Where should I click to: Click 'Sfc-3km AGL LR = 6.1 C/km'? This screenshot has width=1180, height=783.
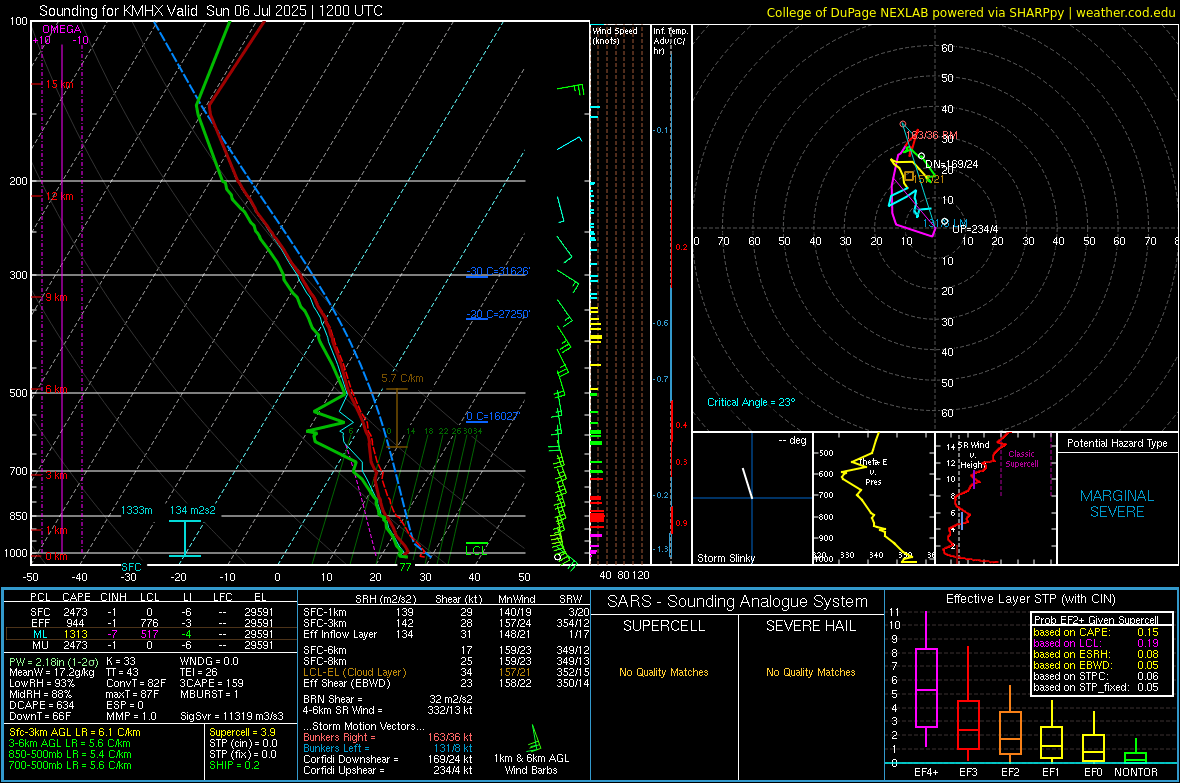[75, 732]
